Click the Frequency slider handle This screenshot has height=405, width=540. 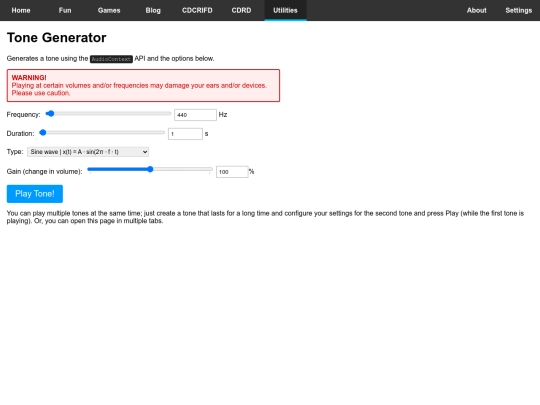click(x=50, y=114)
